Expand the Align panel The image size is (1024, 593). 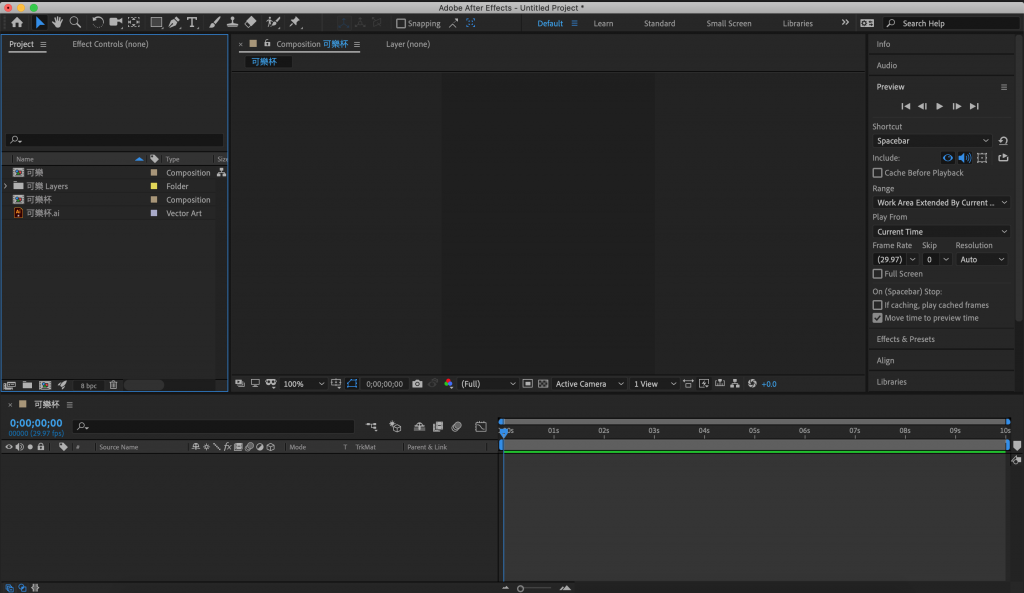(x=885, y=361)
